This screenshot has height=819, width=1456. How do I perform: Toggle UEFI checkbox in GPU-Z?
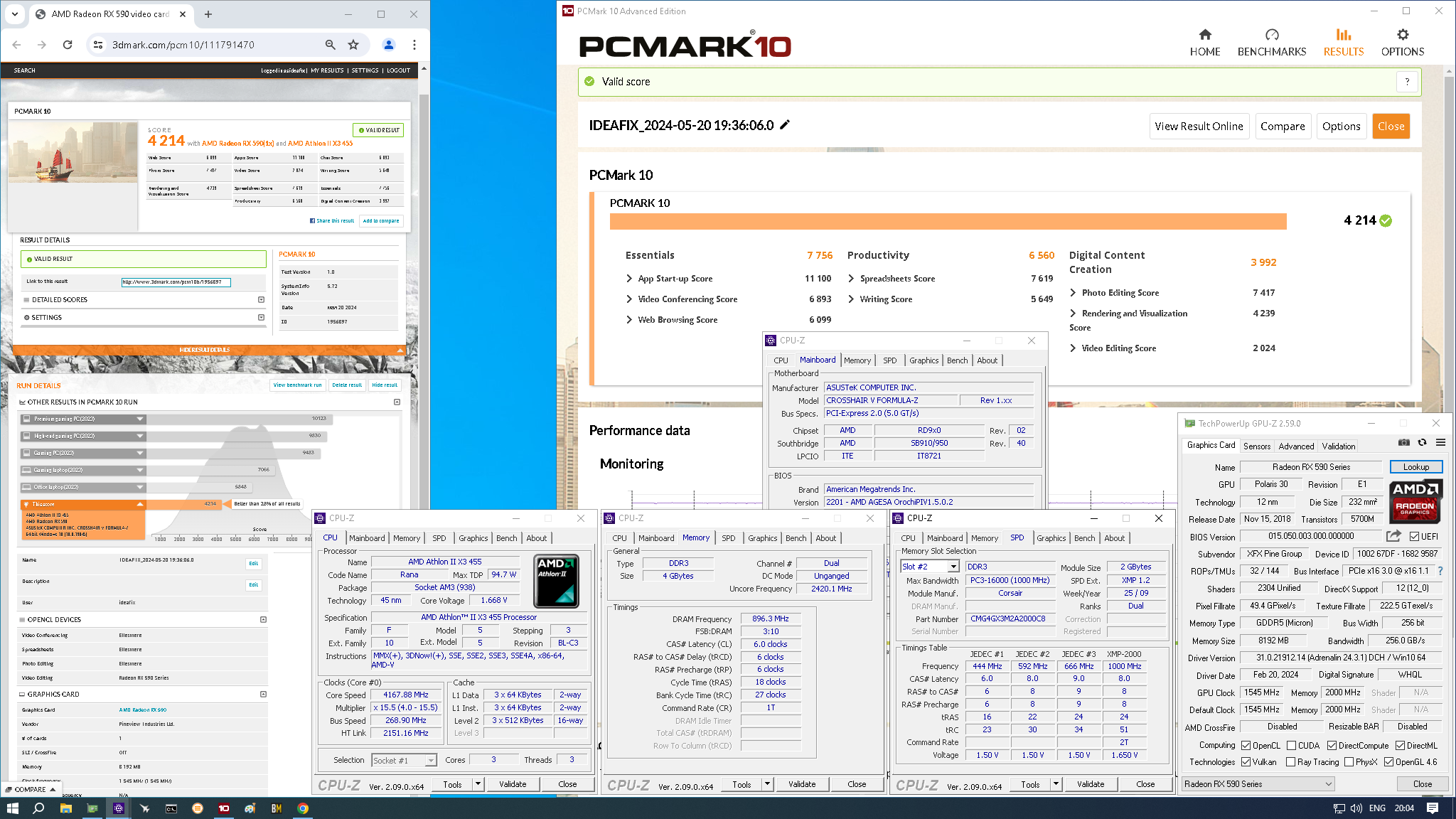(1414, 537)
